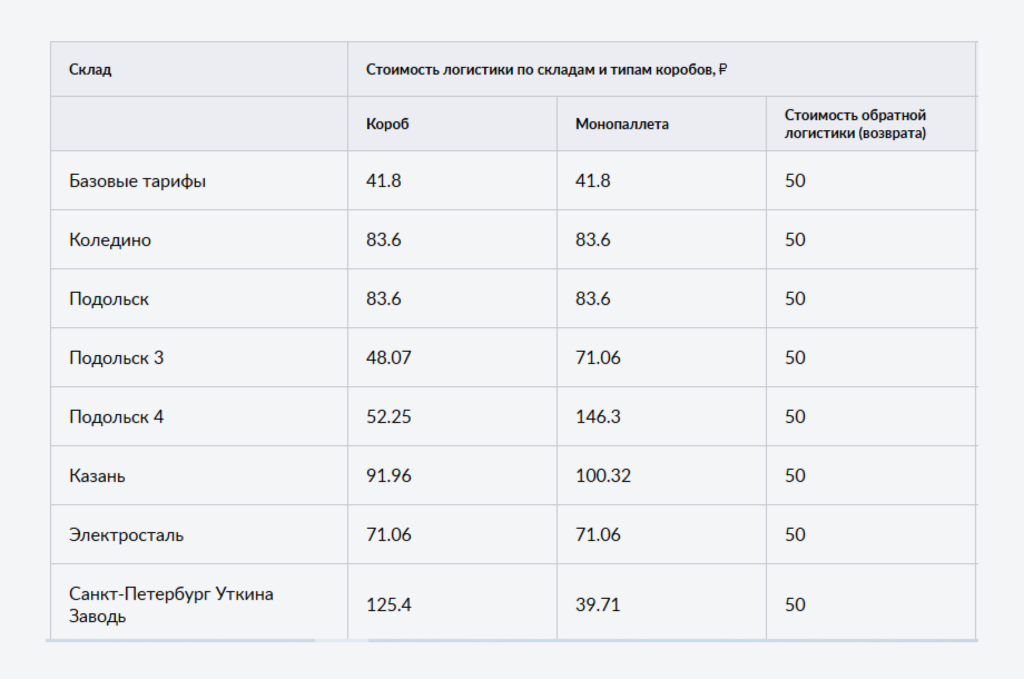Click the "Стоимость обратной логистики (возврата)" header
This screenshot has height=679, width=1024.
pyautogui.click(x=855, y=124)
